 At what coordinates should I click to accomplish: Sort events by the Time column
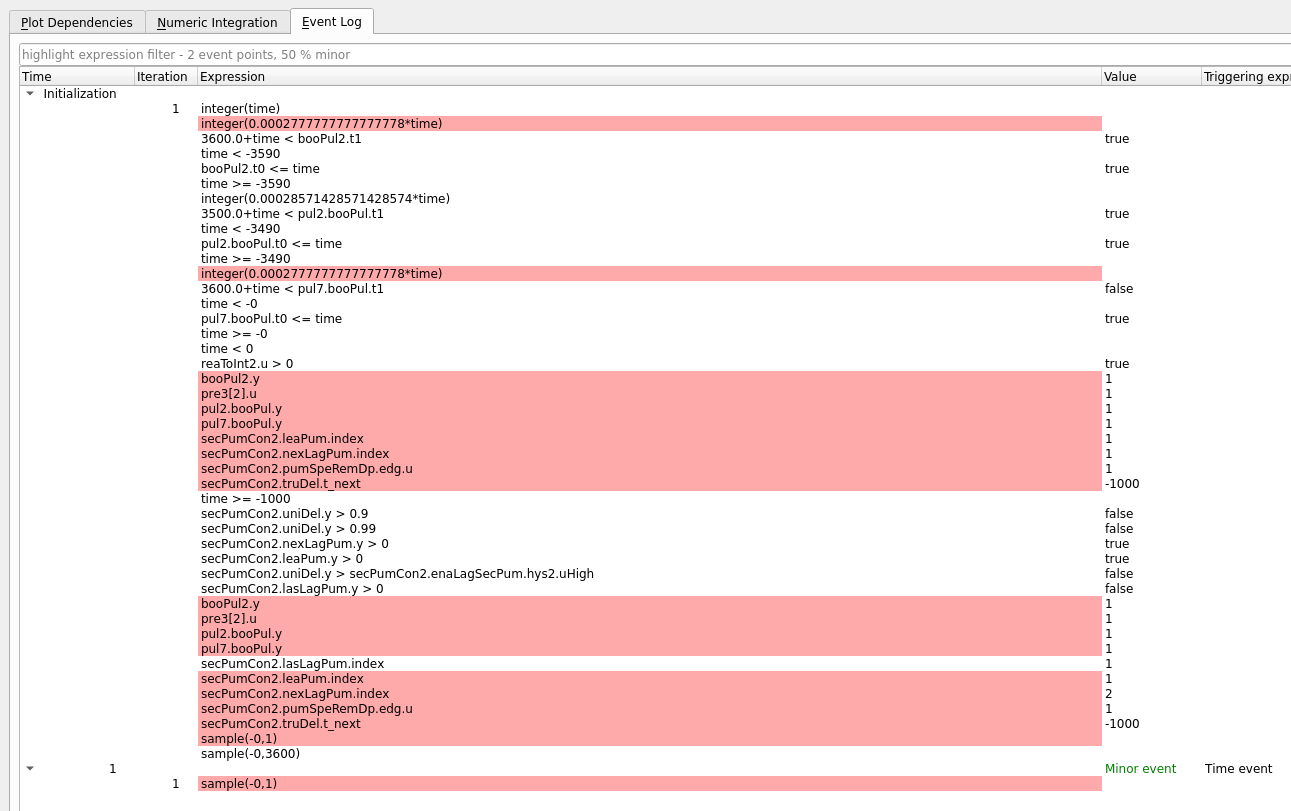coord(36,76)
